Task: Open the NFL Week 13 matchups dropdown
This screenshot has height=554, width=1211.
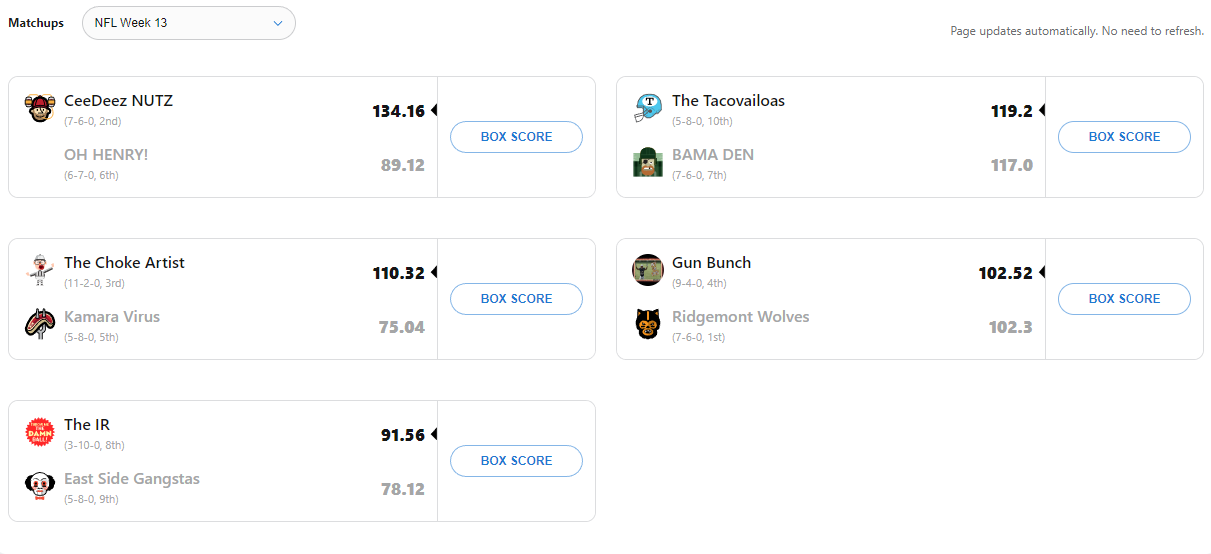Action: tap(188, 23)
